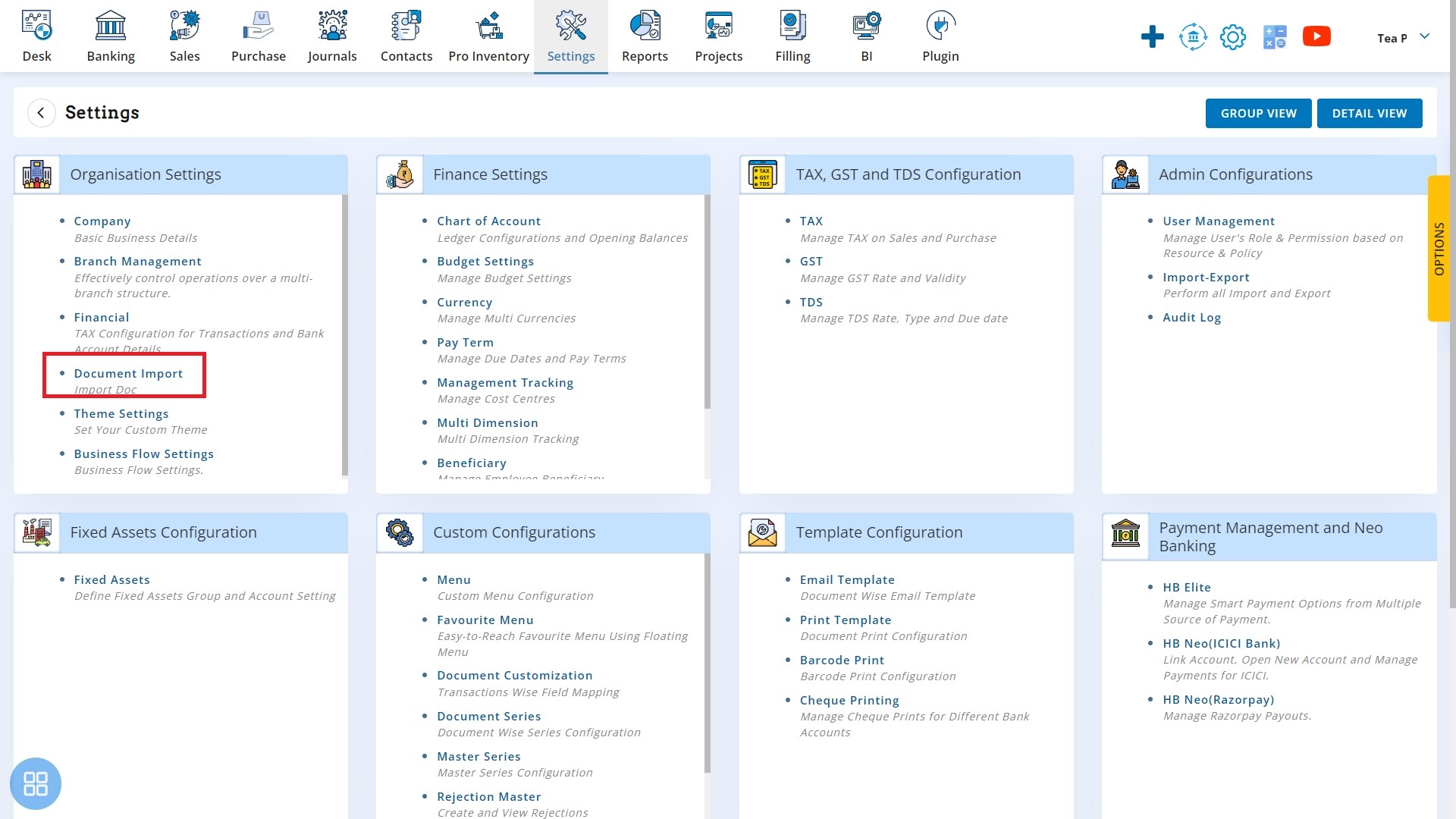Click the back arrow beside Settings
Image resolution: width=1456 pixels, height=819 pixels.
tap(41, 113)
